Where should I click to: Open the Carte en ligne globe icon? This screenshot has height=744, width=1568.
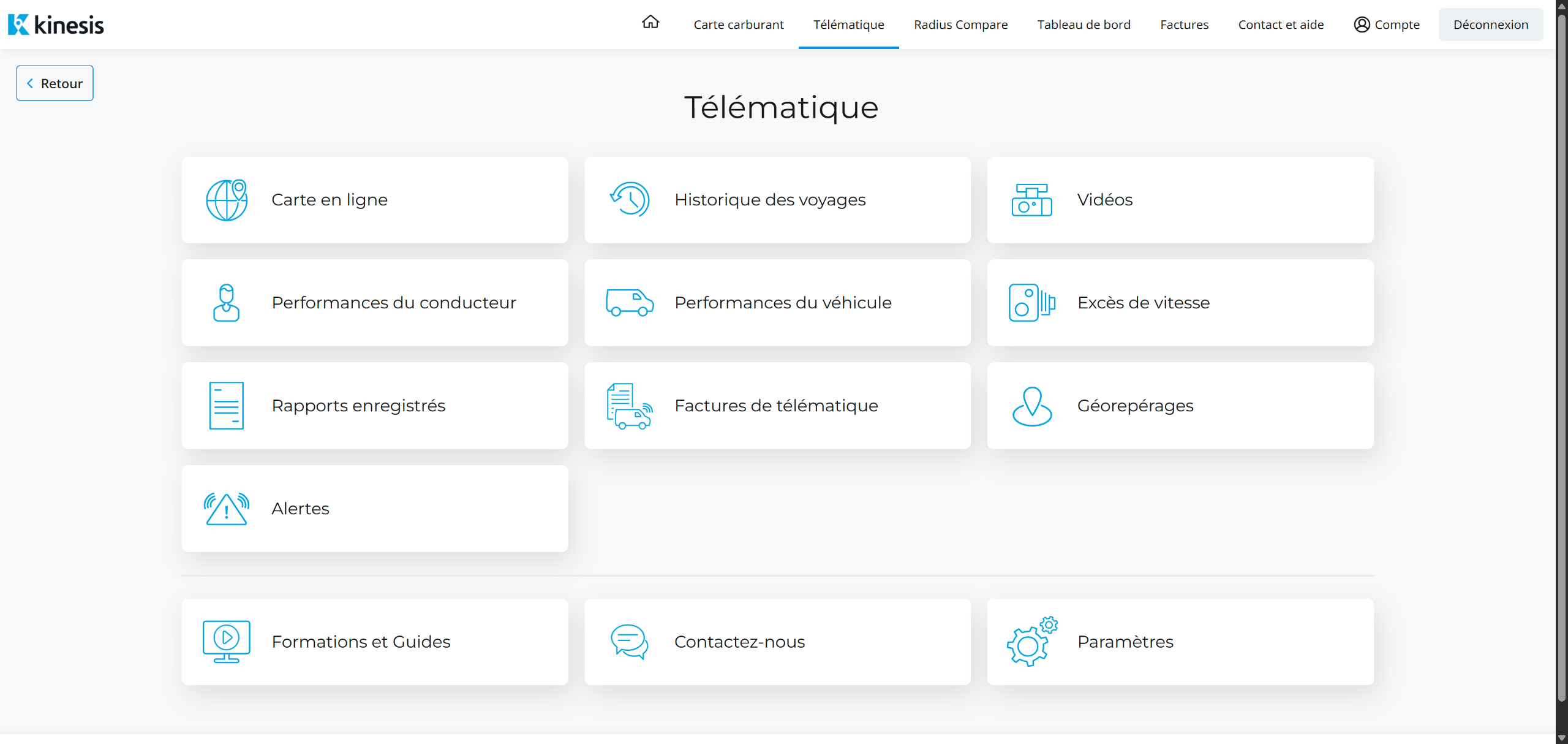227,200
